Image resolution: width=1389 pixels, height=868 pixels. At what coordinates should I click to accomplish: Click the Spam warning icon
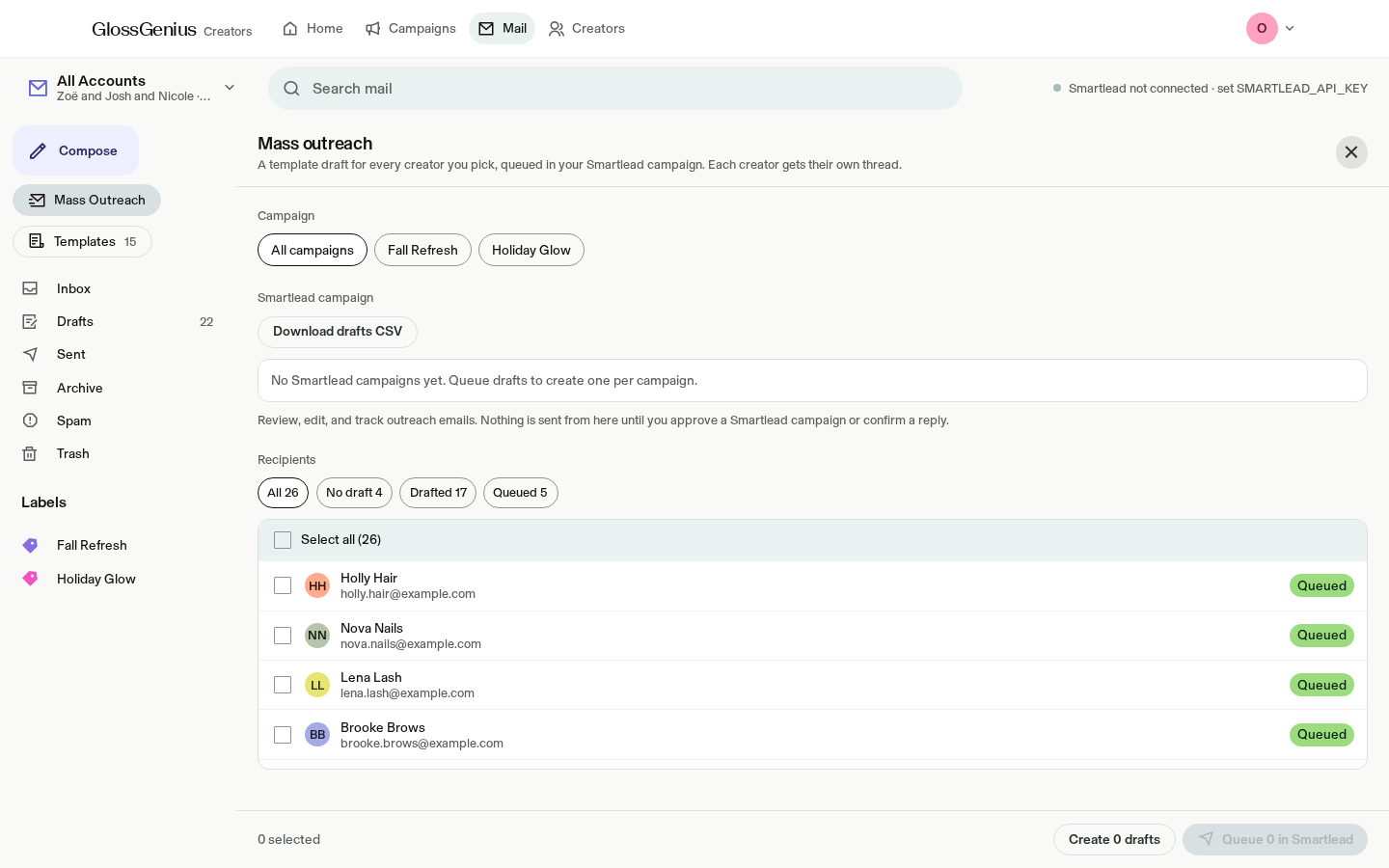click(x=30, y=420)
